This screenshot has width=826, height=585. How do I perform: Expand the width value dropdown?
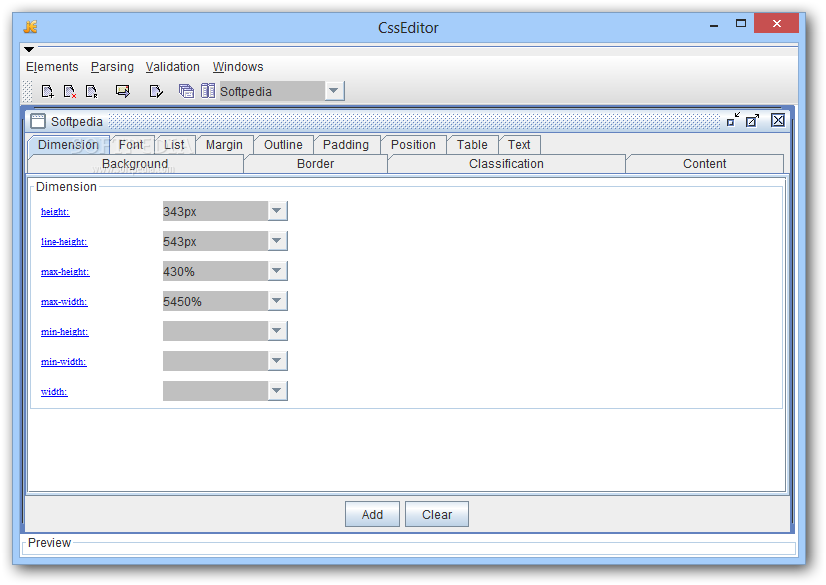[277, 391]
